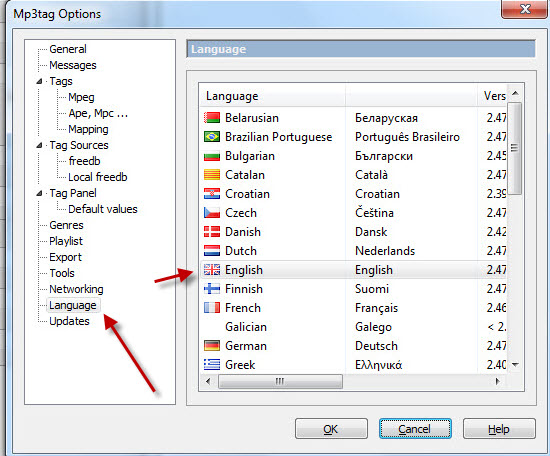The height and width of the screenshot is (456, 550).
Task: Choose Brazilian Portuguese language name
Action: [279, 136]
